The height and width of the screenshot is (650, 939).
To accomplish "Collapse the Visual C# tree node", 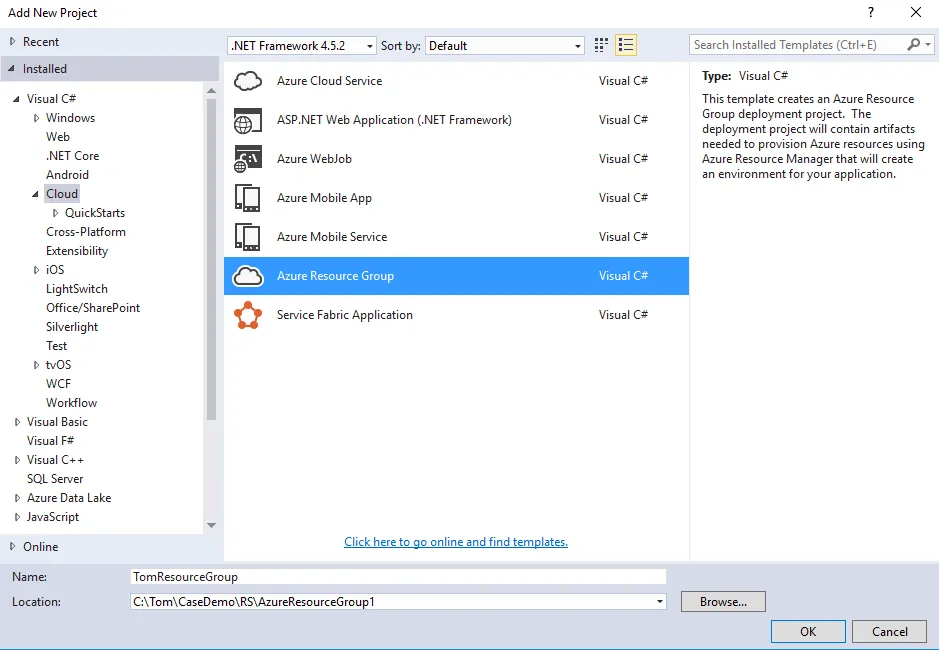I will [16, 99].
